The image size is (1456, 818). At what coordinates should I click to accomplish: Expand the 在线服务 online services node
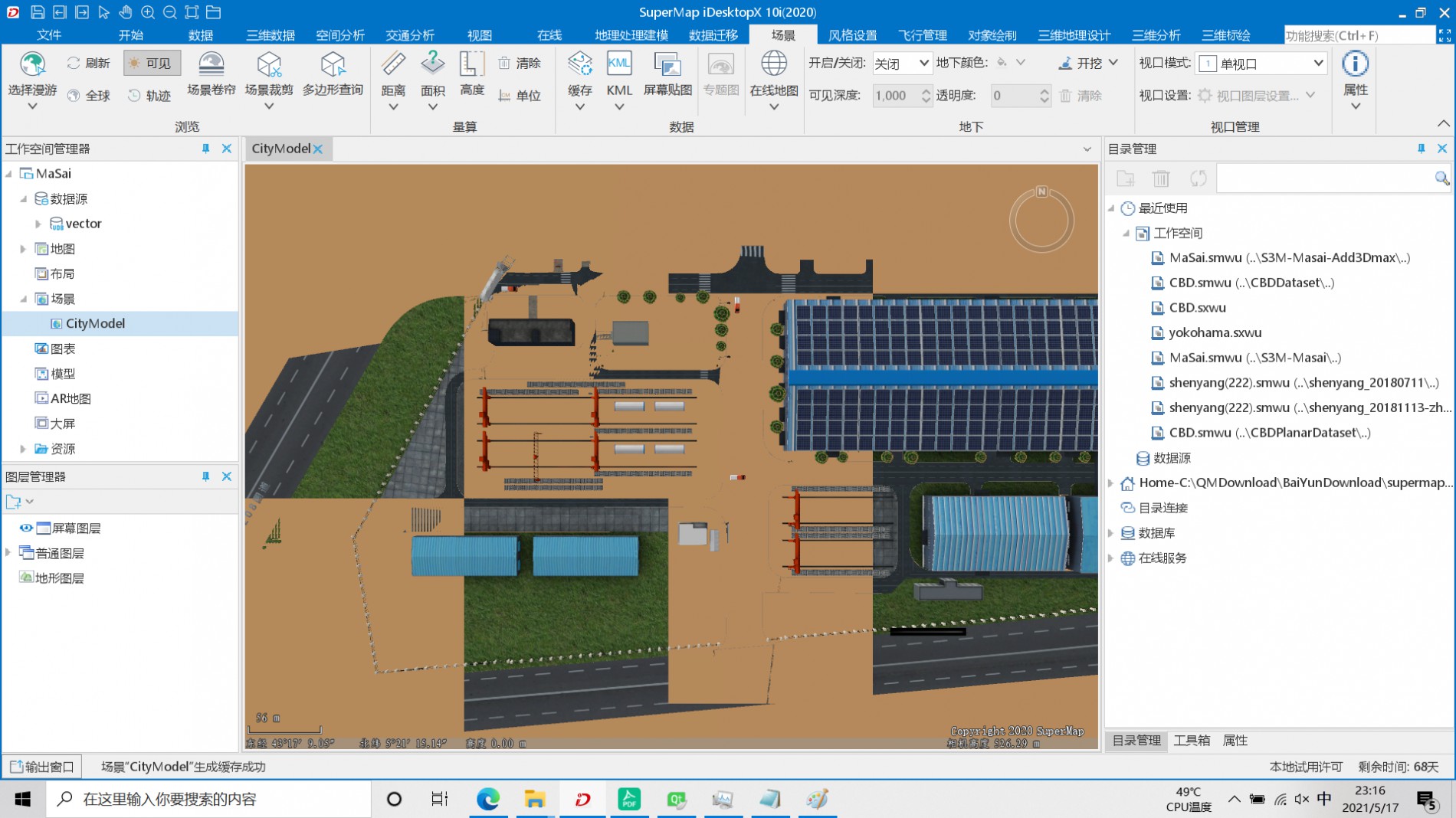(1111, 558)
